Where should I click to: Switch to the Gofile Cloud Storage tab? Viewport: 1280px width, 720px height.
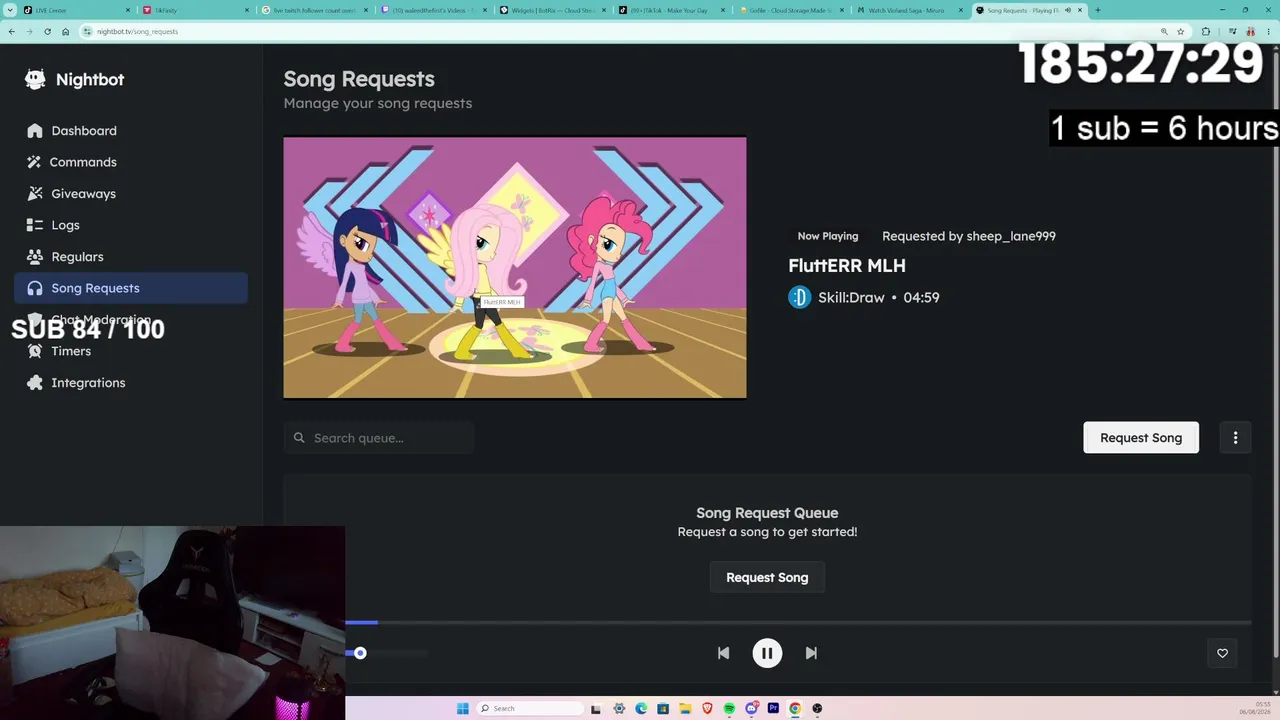click(791, 10)
